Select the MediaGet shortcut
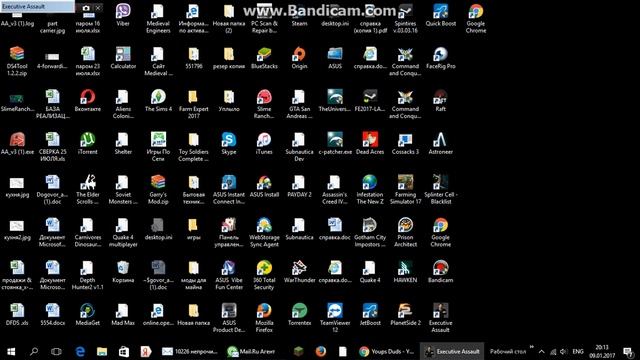 tap(88, 315)
